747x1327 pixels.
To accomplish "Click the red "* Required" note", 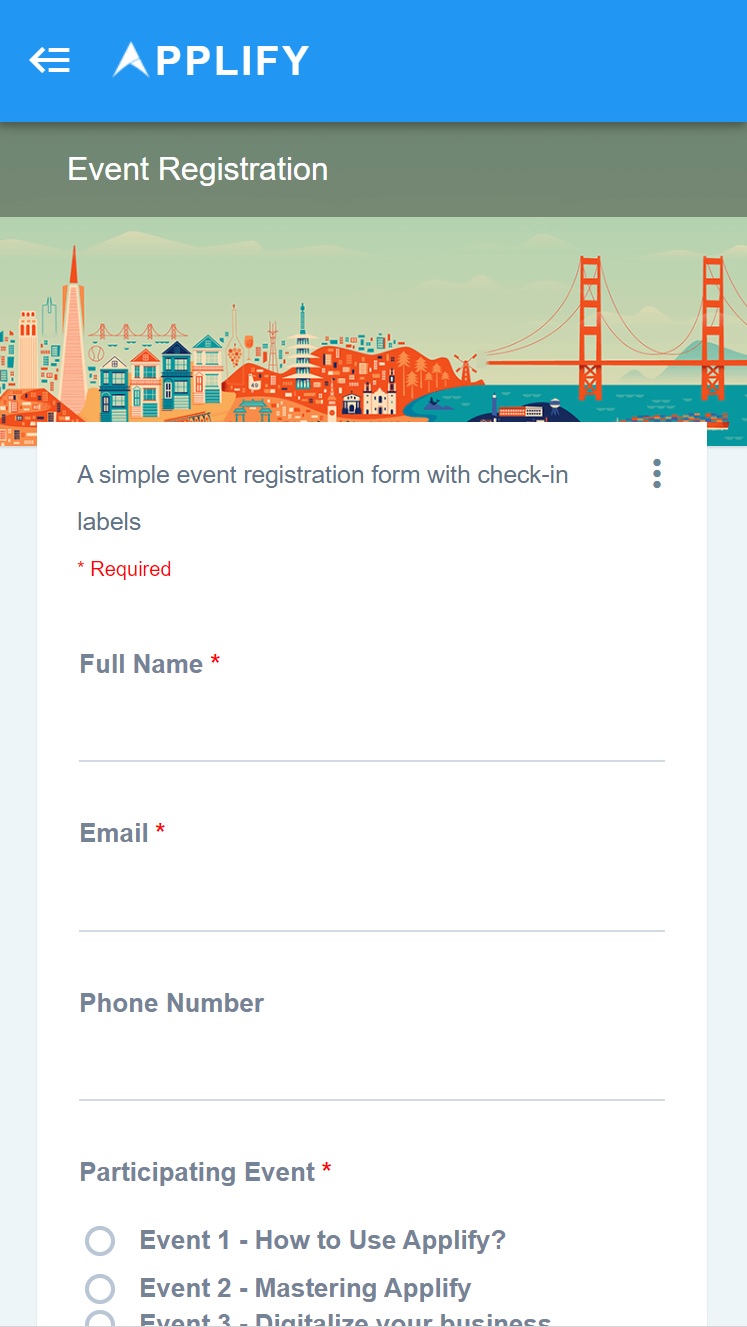I will coord(124,569).
